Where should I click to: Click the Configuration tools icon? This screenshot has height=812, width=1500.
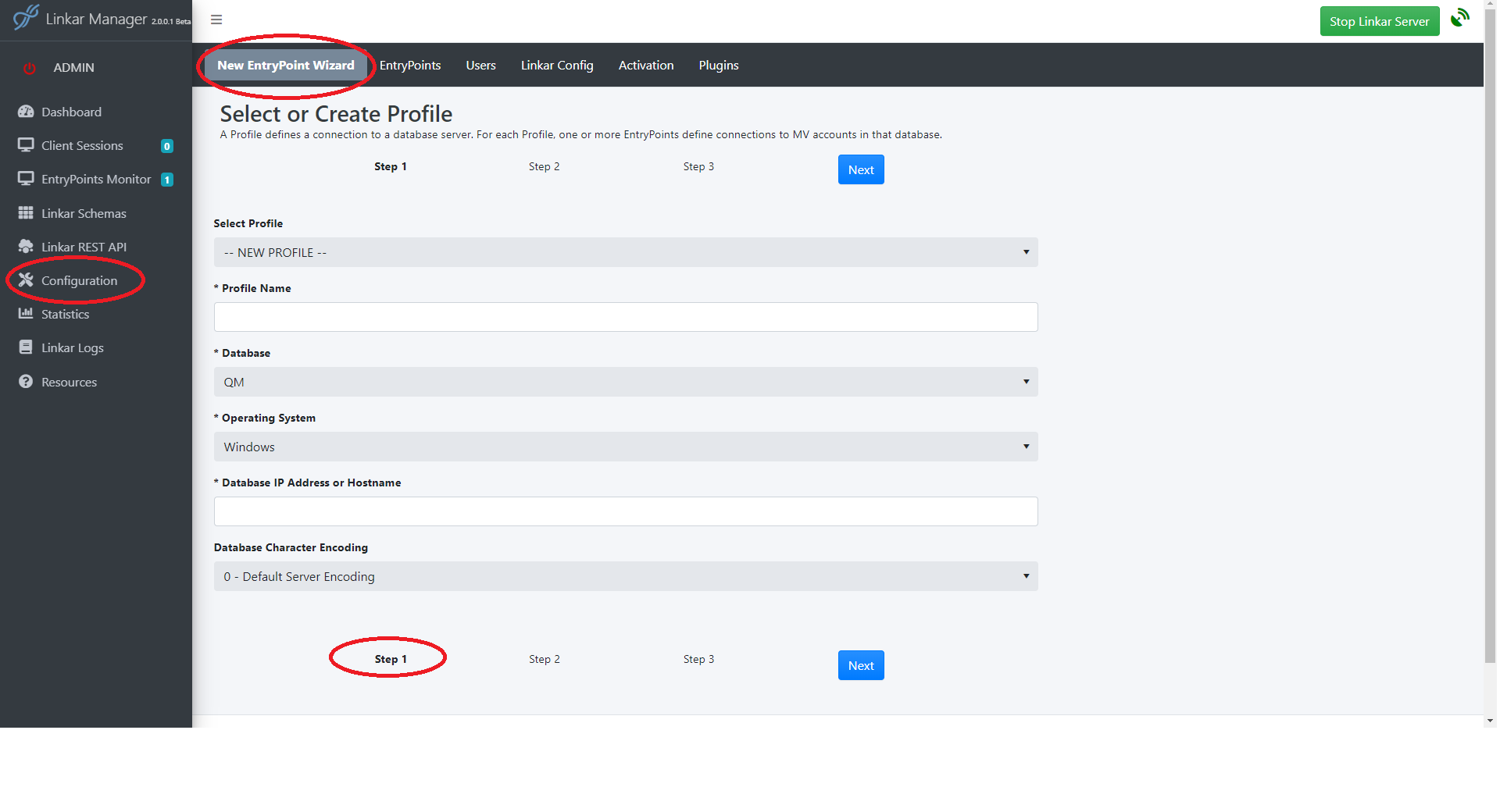tap(26, 280)
